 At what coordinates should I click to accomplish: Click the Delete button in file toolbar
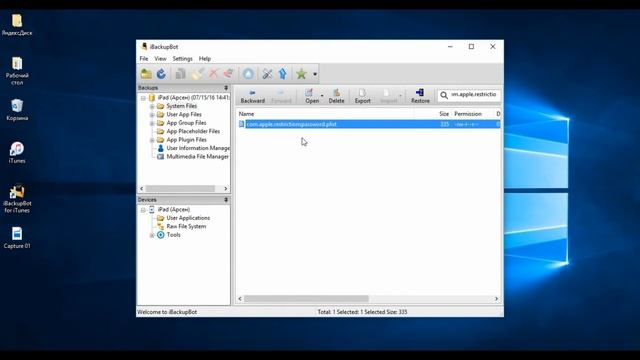click(x=336, y=96)
